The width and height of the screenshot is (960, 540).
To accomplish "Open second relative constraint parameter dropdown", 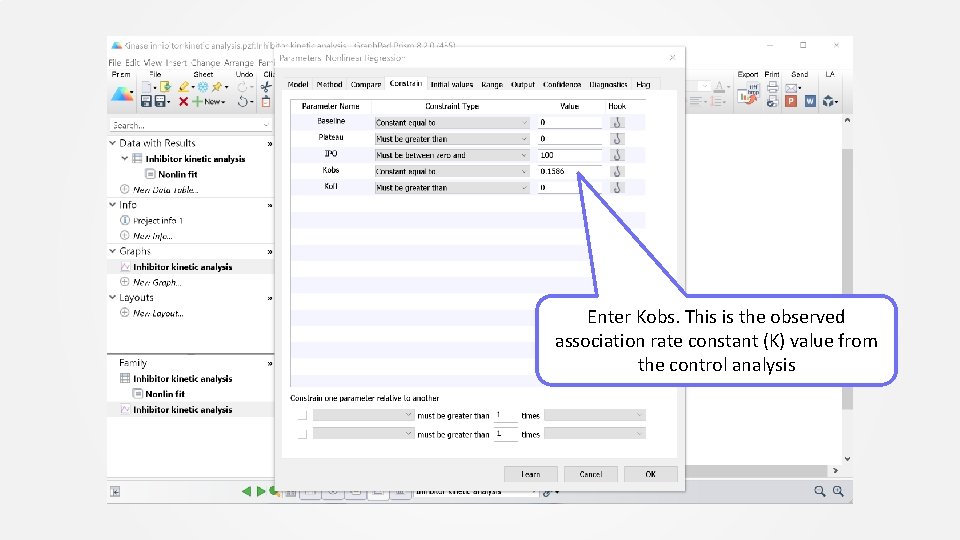I will point(363,433).
